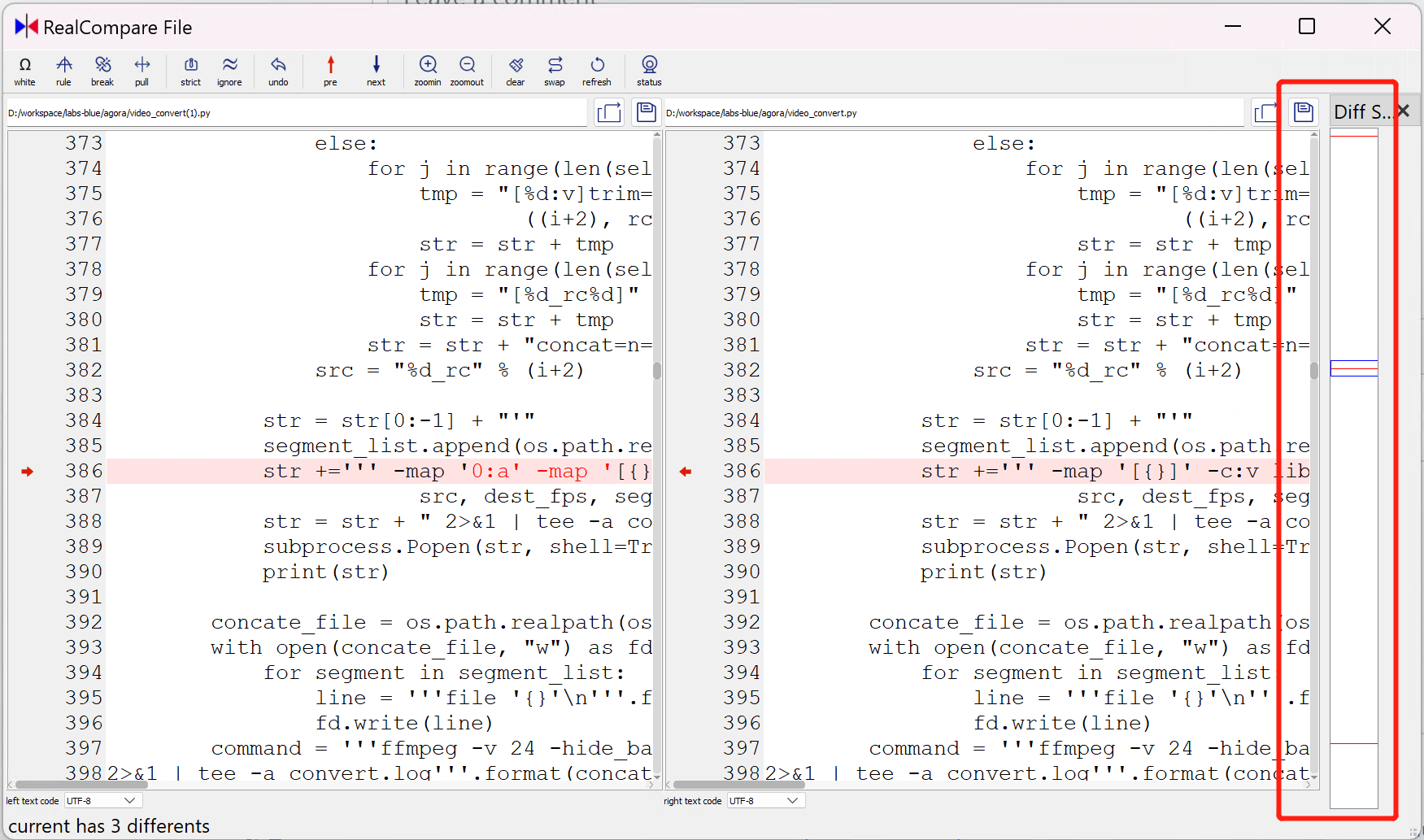Select the pull tool
The height and width of the screenshot is (840, 1424).
142,71
